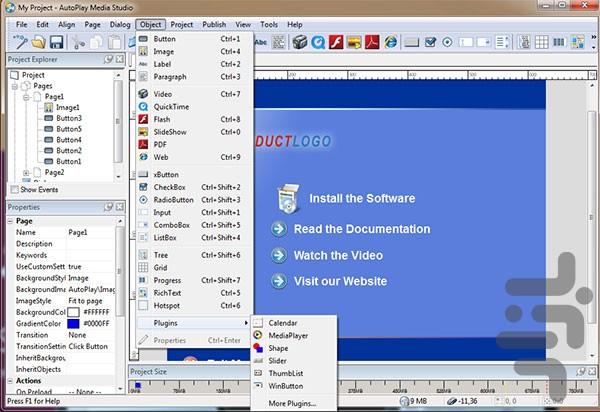Click the Save floppy disk icon
The height and width of the screenshot is (412, 600).
tap(56, 42)
